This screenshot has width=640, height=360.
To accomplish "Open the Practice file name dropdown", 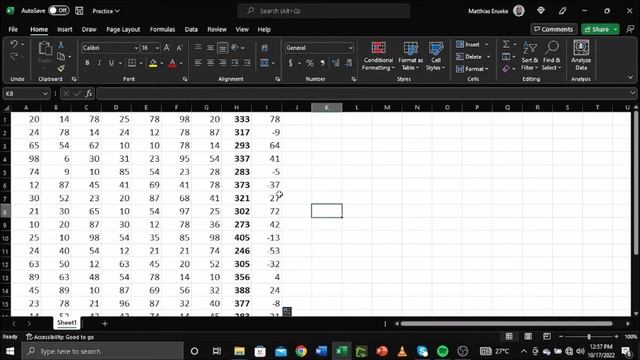I will tap(106, 11).
